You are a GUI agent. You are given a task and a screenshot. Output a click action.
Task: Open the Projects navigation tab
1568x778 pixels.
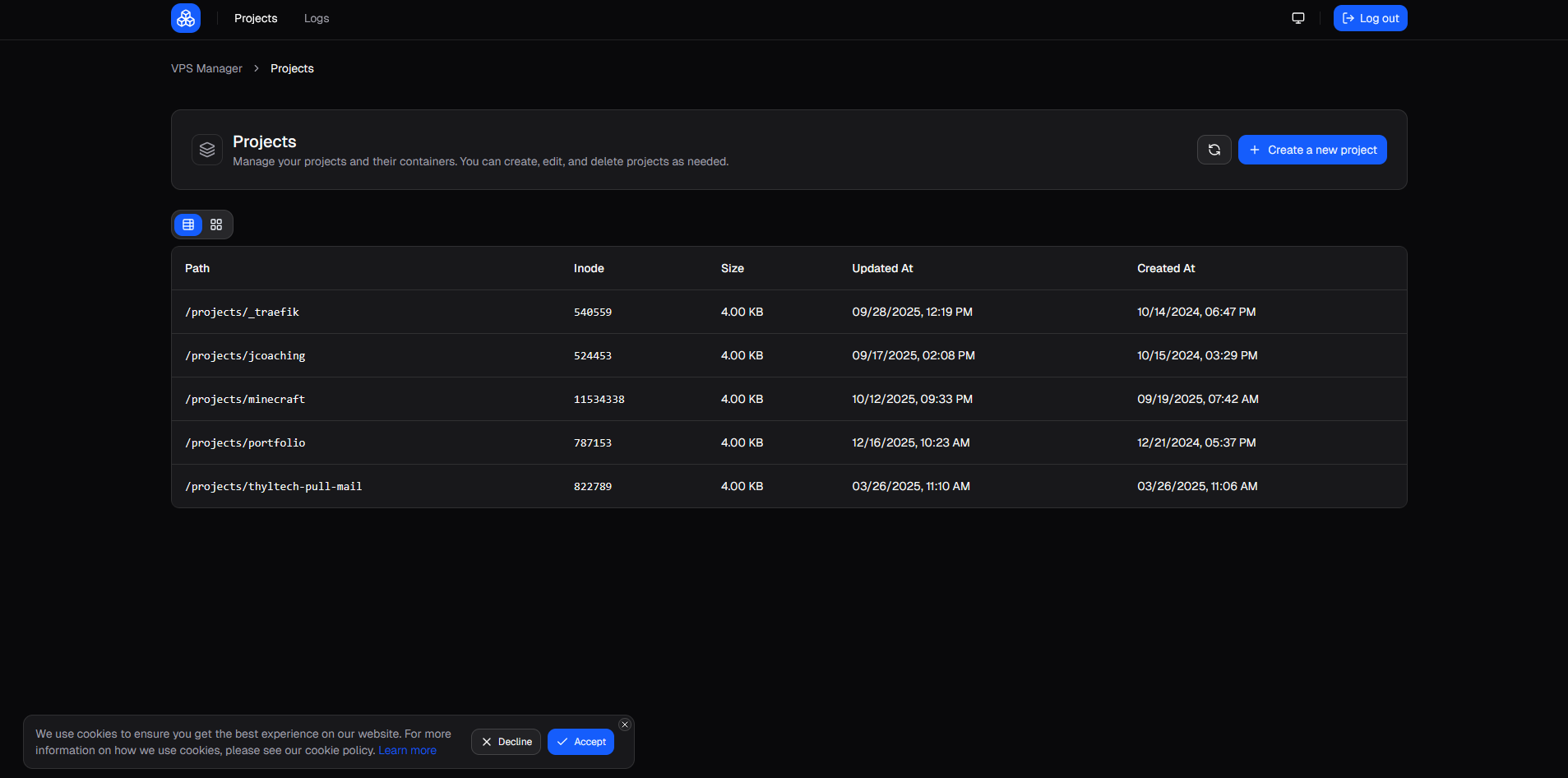(256, 18)
